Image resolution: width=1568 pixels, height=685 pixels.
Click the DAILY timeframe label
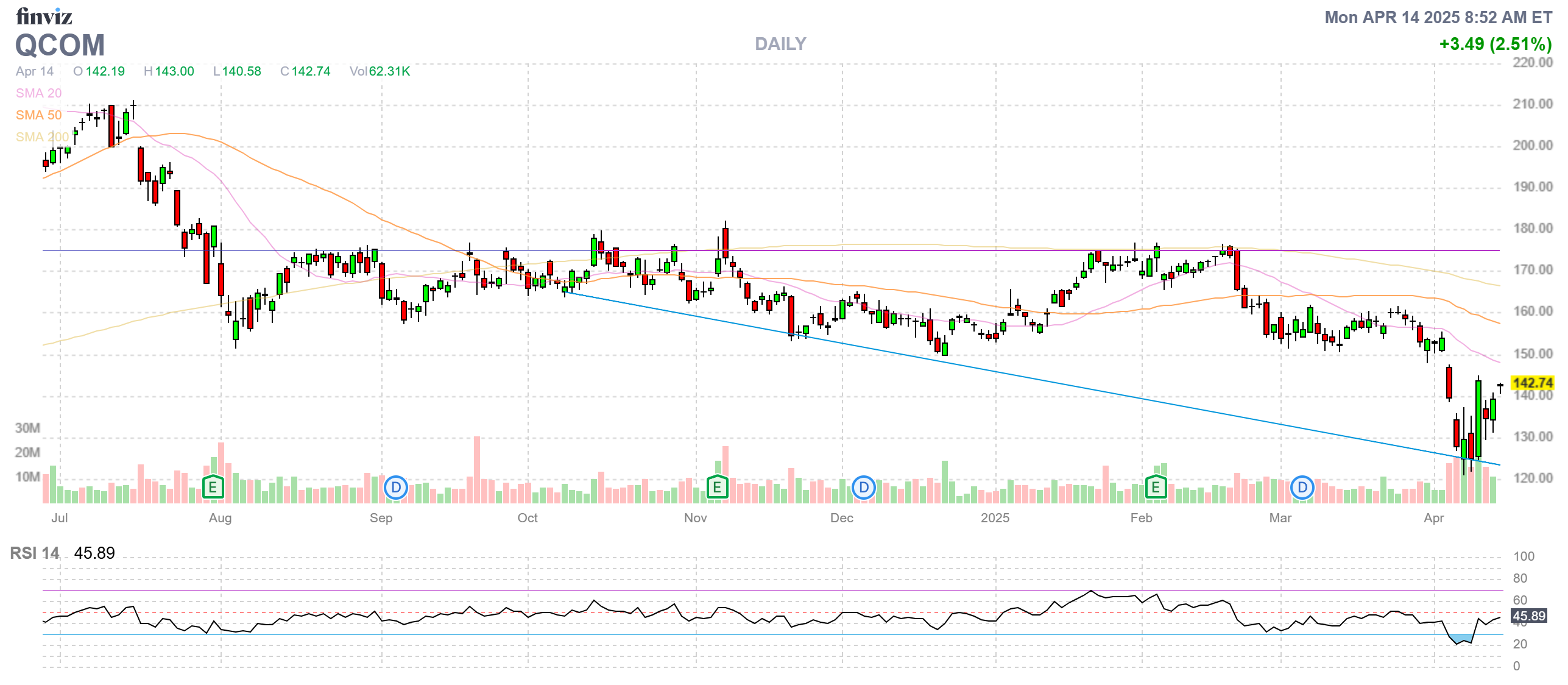780,44
